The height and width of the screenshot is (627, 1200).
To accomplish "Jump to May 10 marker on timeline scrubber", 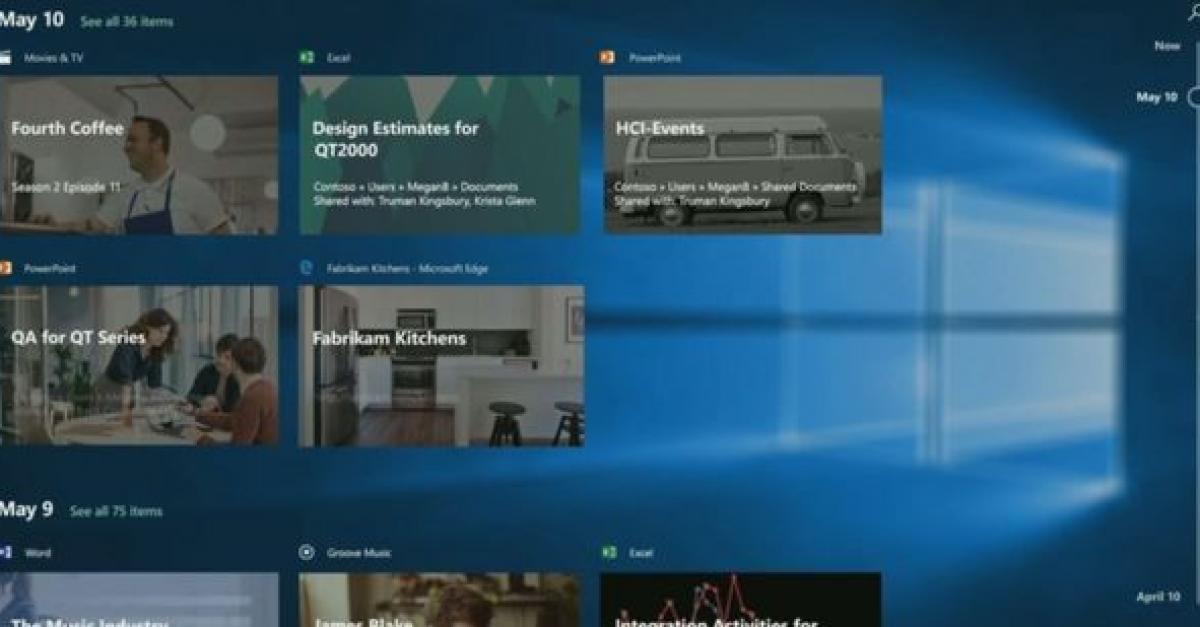I will point(1157,97).
